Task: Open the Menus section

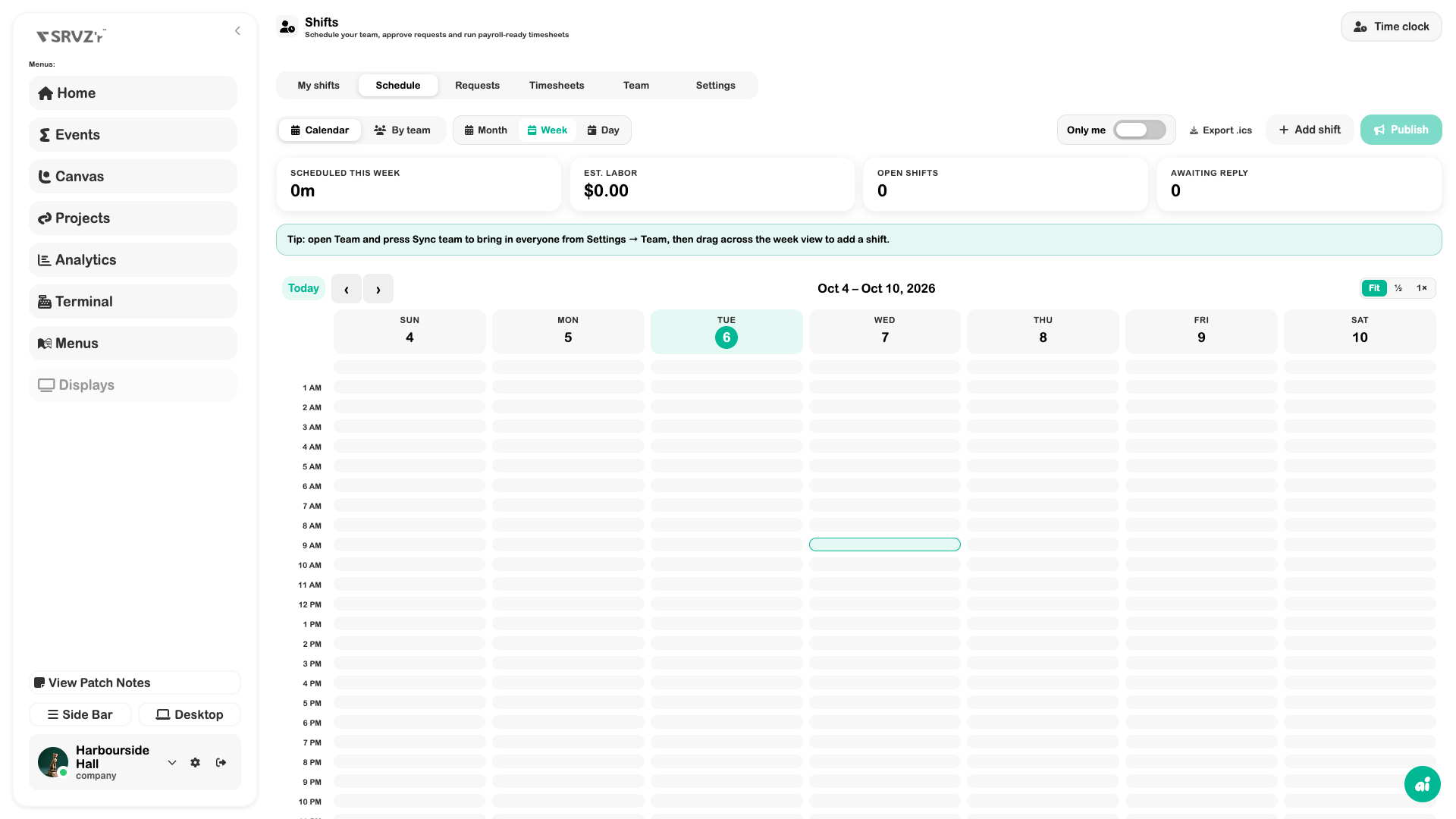Action: click(133, 344)
